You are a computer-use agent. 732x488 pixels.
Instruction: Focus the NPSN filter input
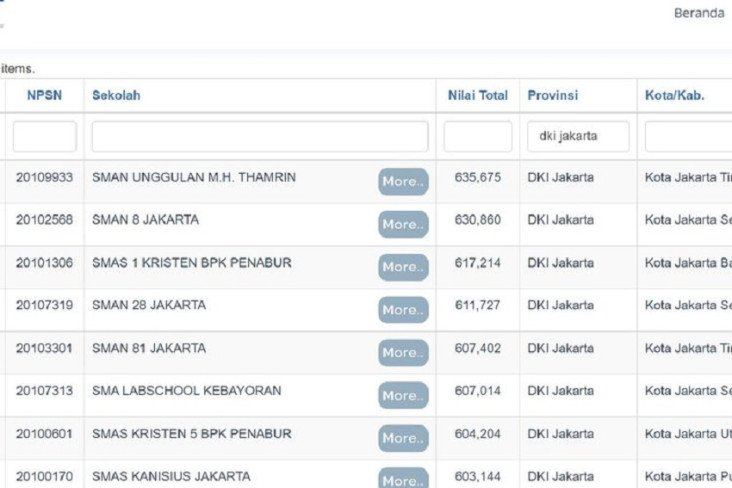pos(45,136)
